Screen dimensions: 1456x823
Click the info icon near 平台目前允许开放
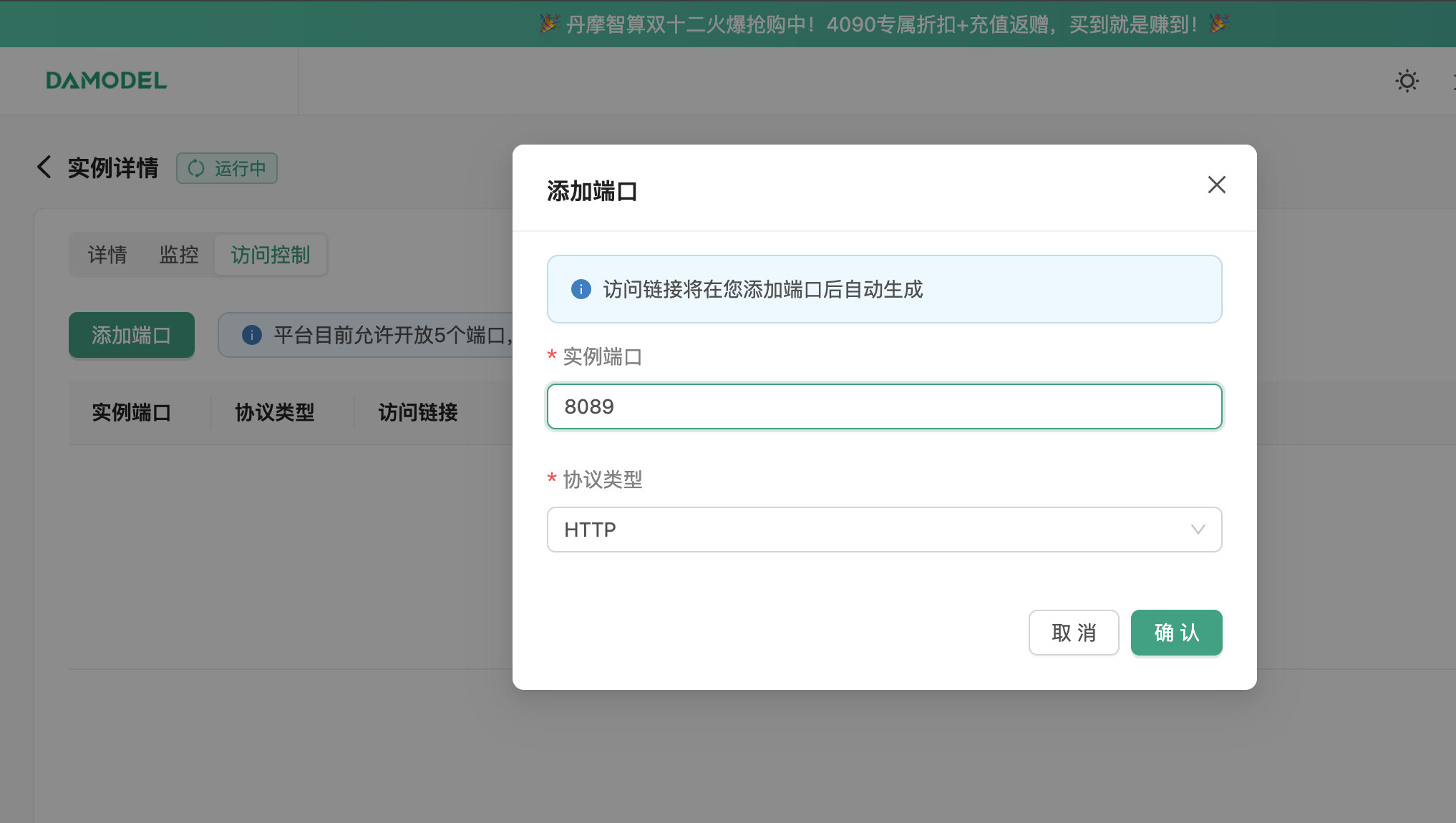[x=251, y=335]
